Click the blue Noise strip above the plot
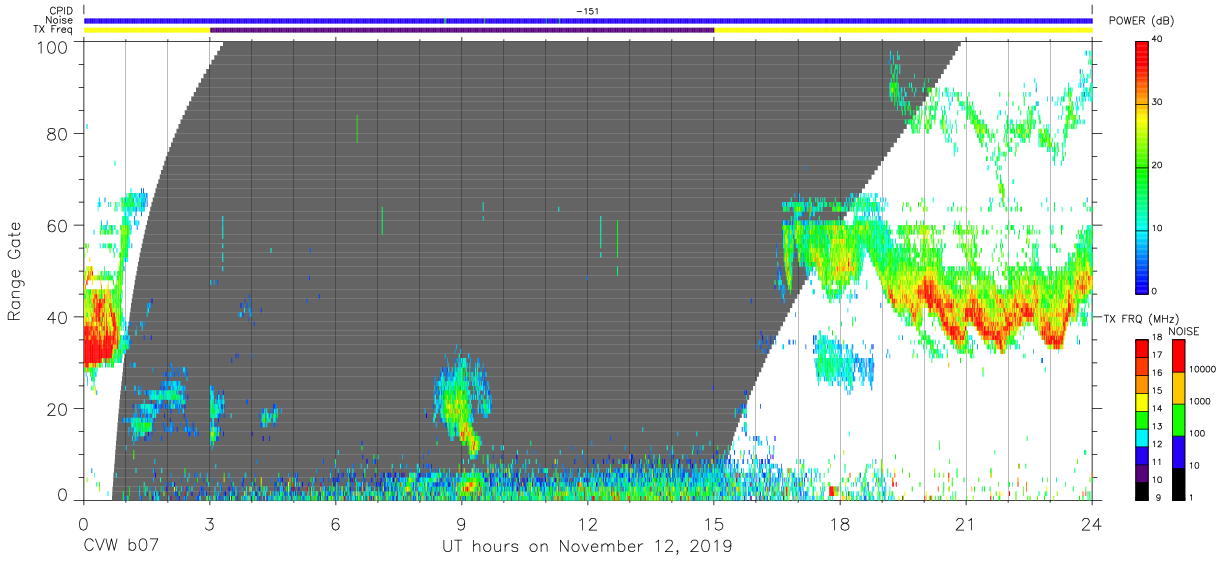The height and width of the screenshot is (567, 1228). click(588, 20)
